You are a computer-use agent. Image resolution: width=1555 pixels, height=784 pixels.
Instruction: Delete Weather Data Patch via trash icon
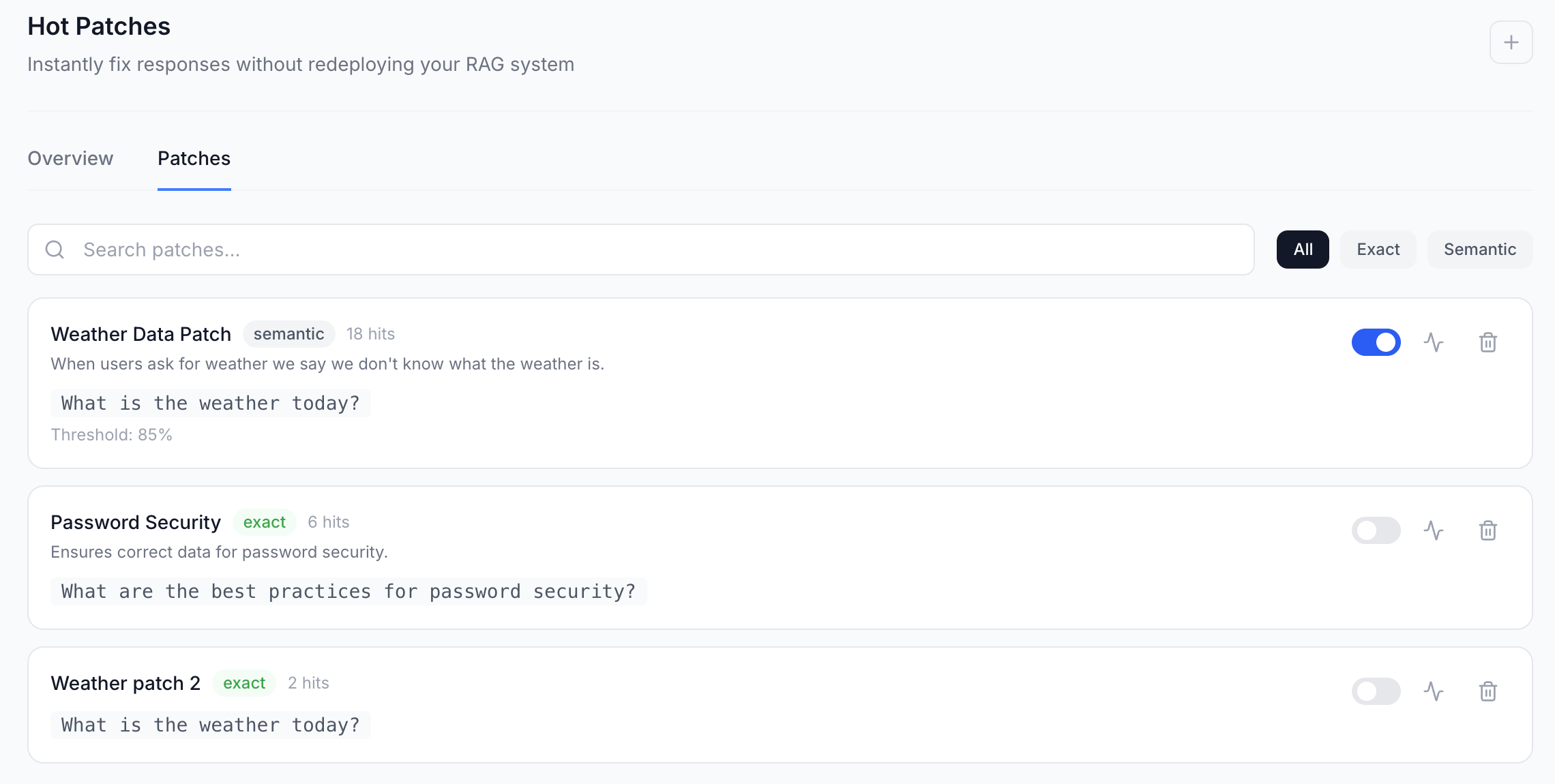click(x=1487, y=342)
